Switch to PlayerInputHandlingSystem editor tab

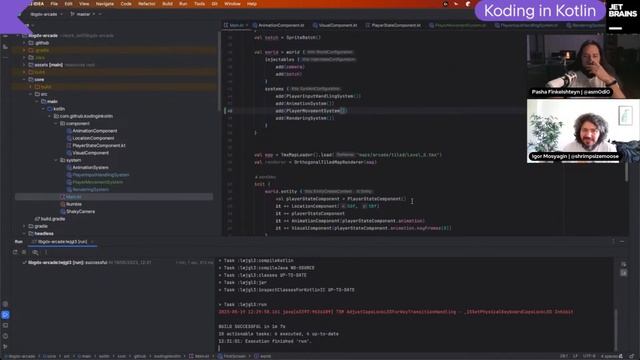coord(526,25)
